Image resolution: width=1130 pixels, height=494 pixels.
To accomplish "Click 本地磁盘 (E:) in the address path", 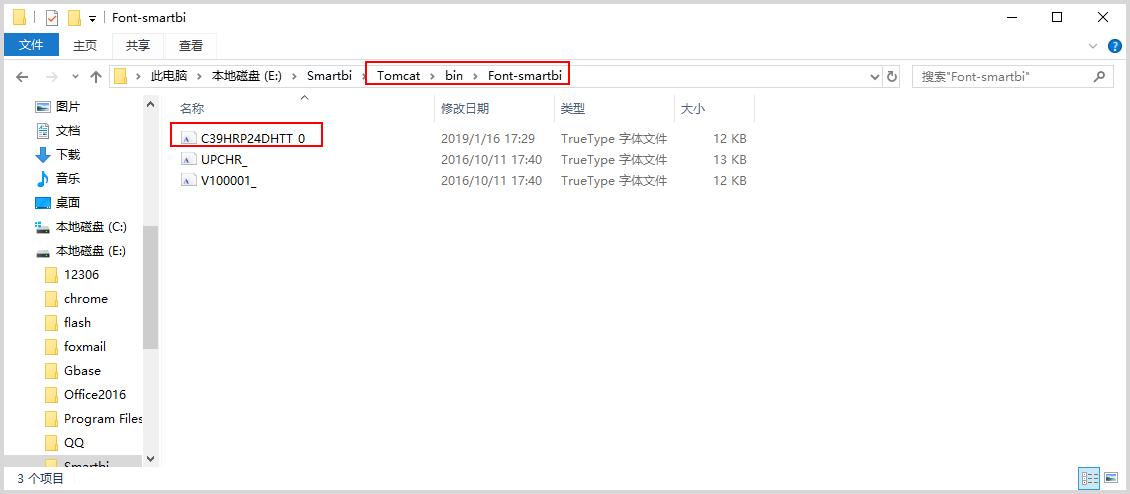I will (246, 76).
